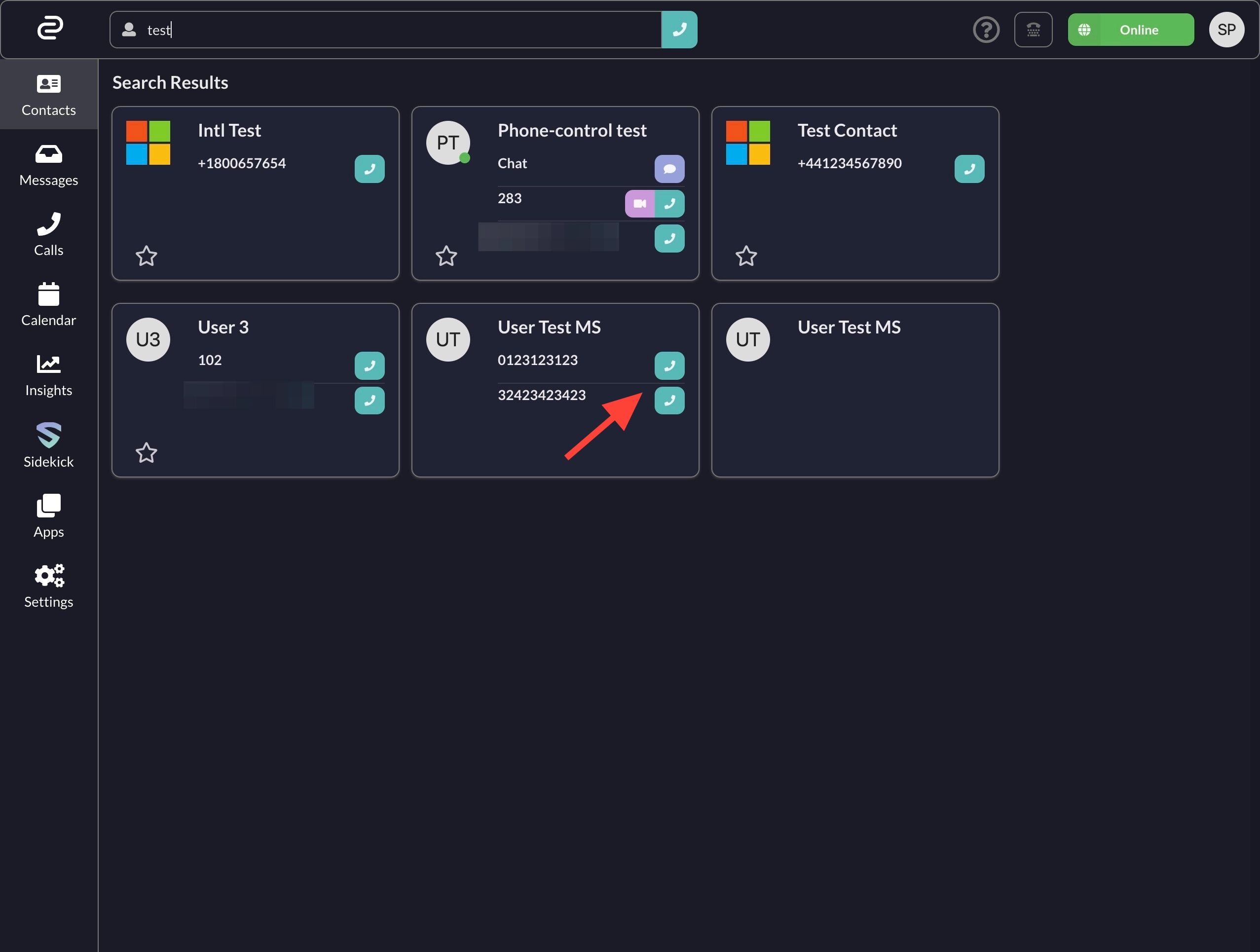Star the Test Contact card
Screen dimensions: 1260x952
point(745,256)
